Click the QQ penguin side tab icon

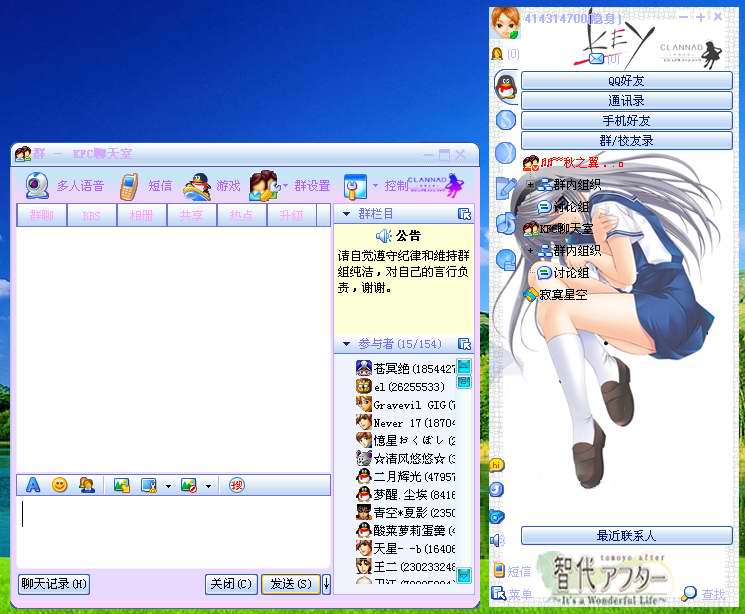[507, 87]
